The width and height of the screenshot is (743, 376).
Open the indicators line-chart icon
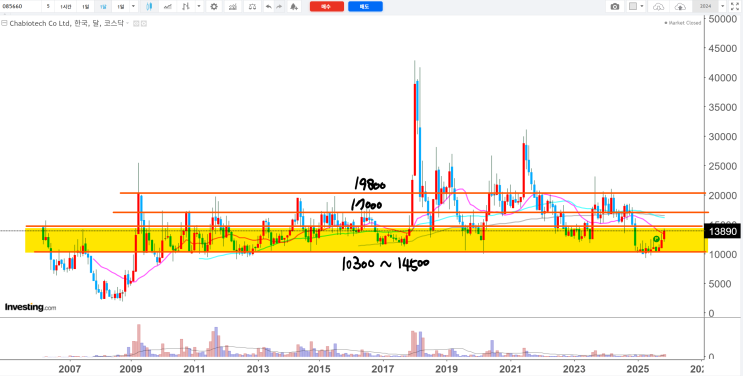[x=167, y=7]
